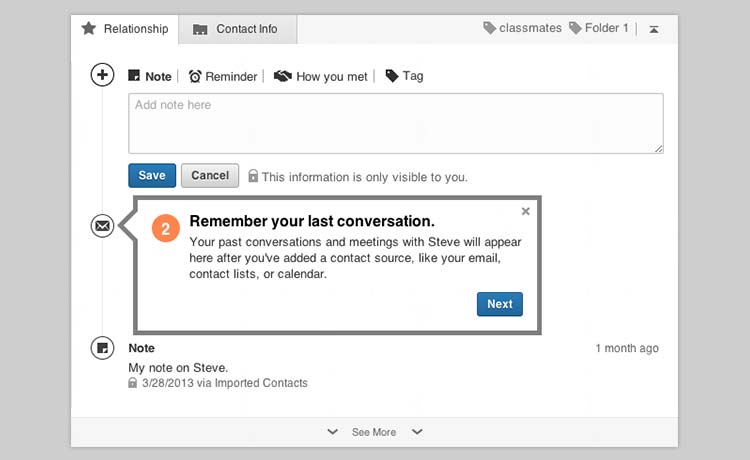Select the Note option
Viewport: 750px width, 460px height.
pyautogui.click(x=150, y=76)
